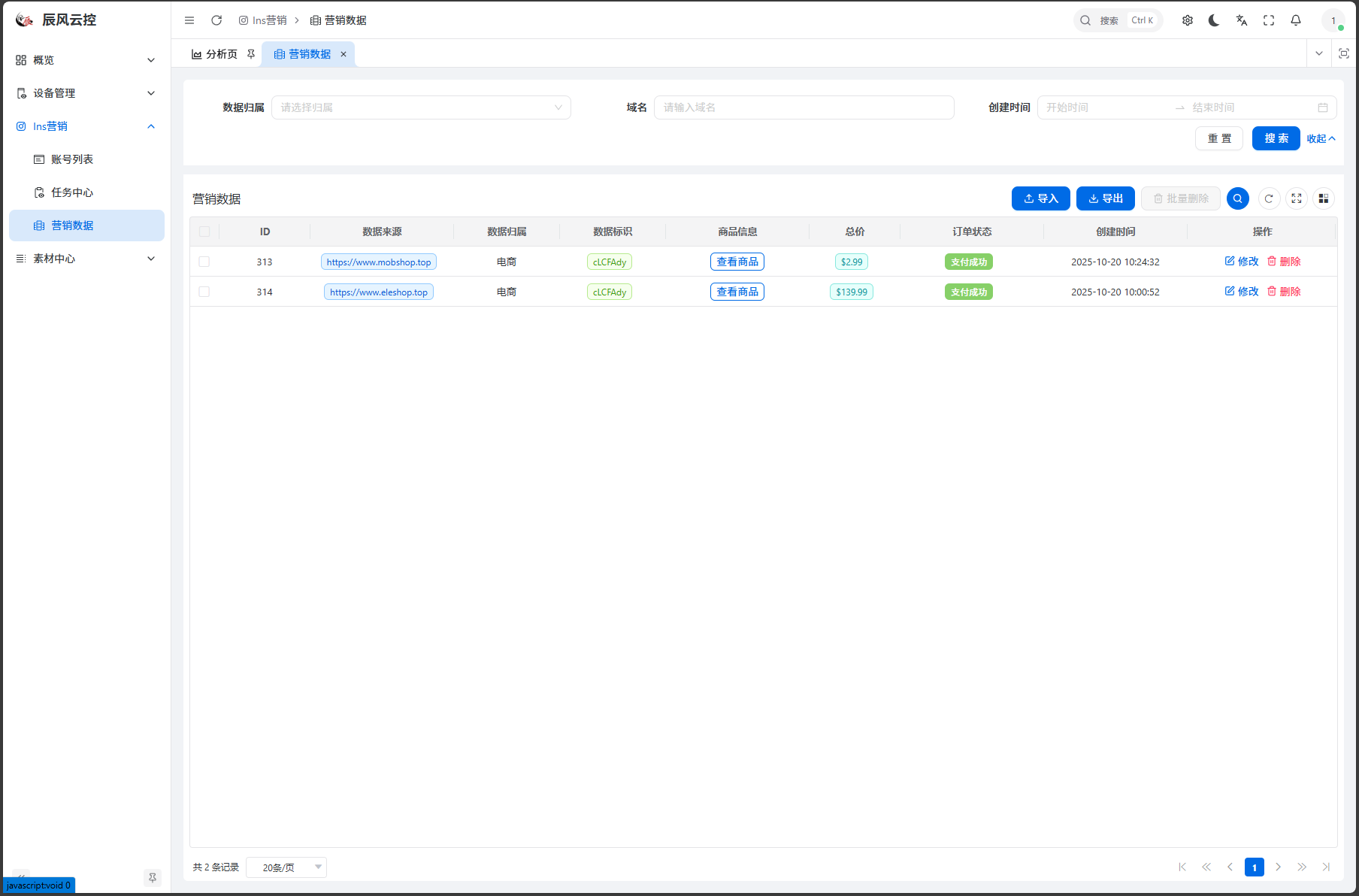This screenshot has height=896, width=1359.
Task: Check the select-all checkbox in the table header
Action: click(204, 232)
